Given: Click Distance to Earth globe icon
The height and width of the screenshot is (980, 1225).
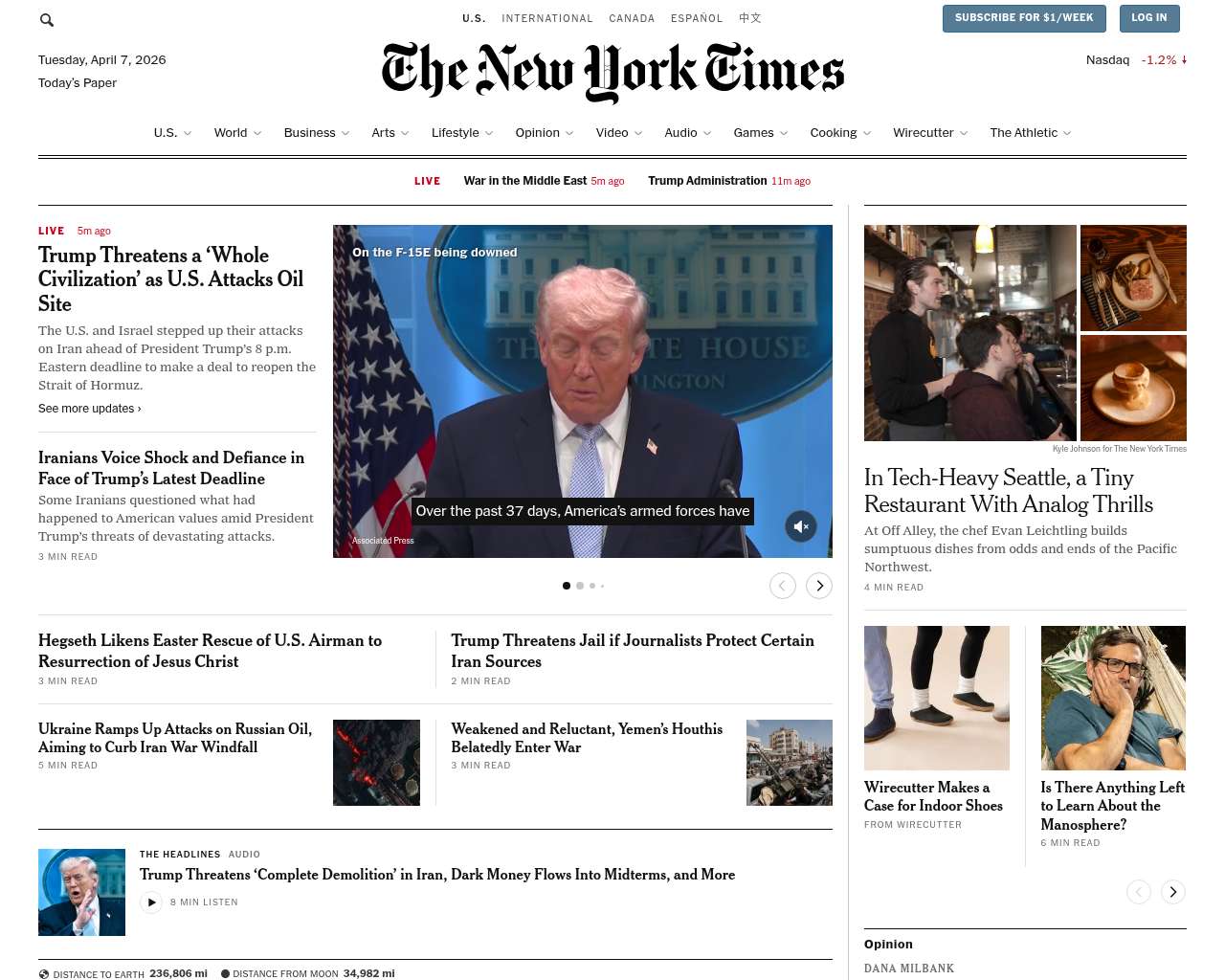Looking at the screenshot, I should click(44, 974).
